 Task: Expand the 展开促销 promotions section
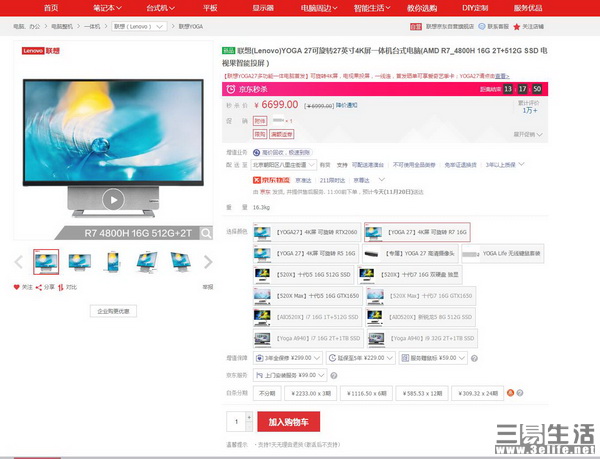[528, 135]
